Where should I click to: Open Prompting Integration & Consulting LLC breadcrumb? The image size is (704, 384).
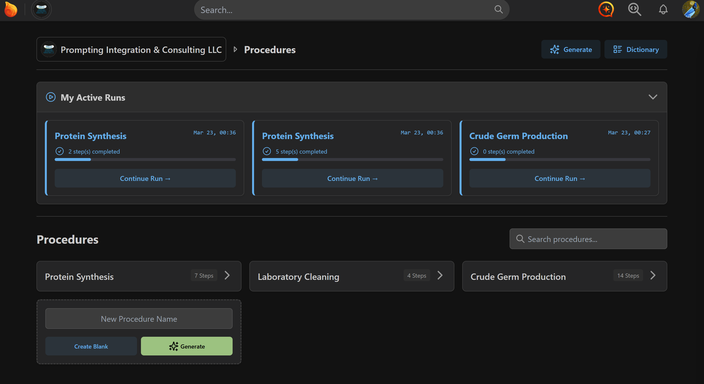tap(131, 49)
